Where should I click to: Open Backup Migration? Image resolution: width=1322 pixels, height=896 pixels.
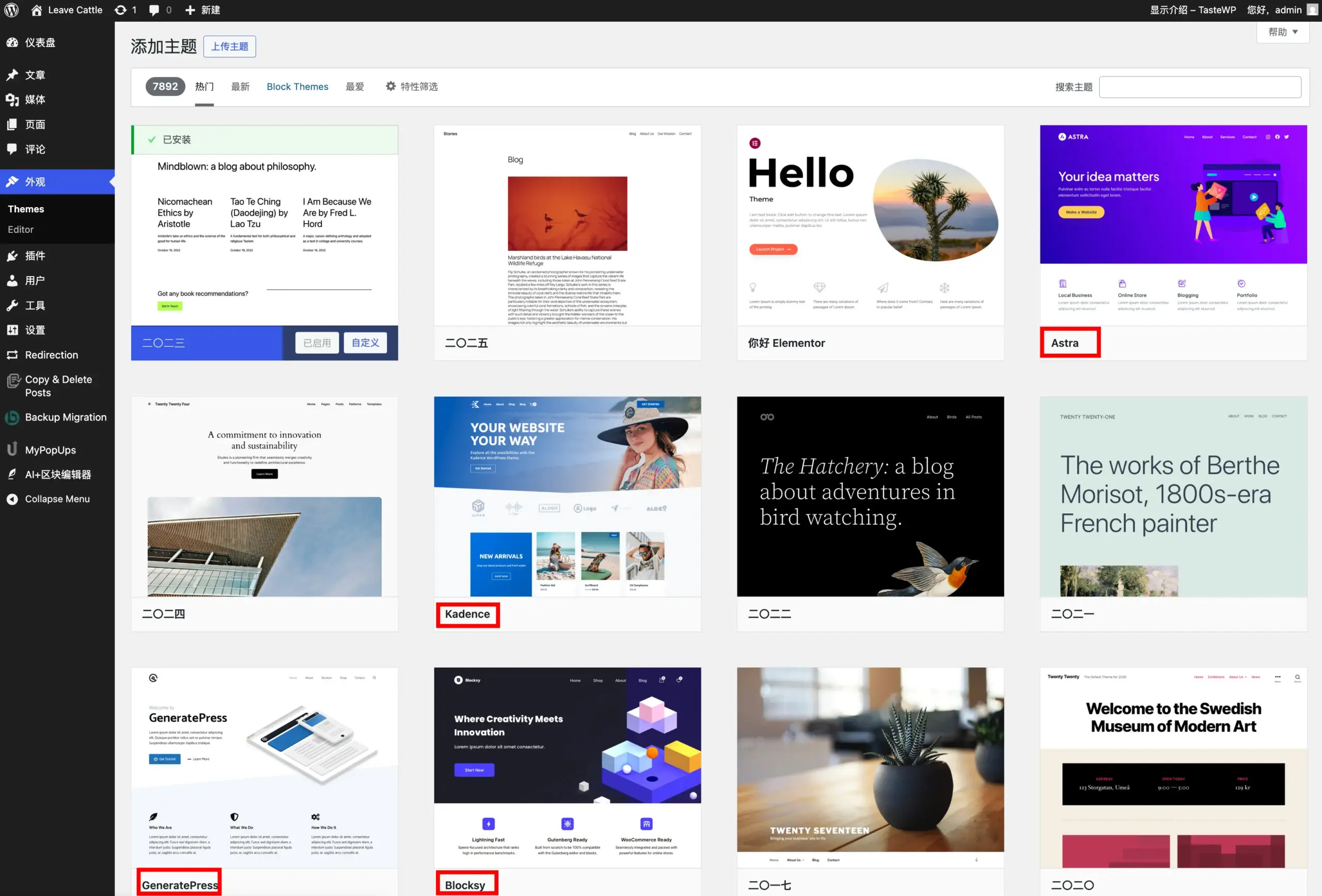(x=66, y=417)
